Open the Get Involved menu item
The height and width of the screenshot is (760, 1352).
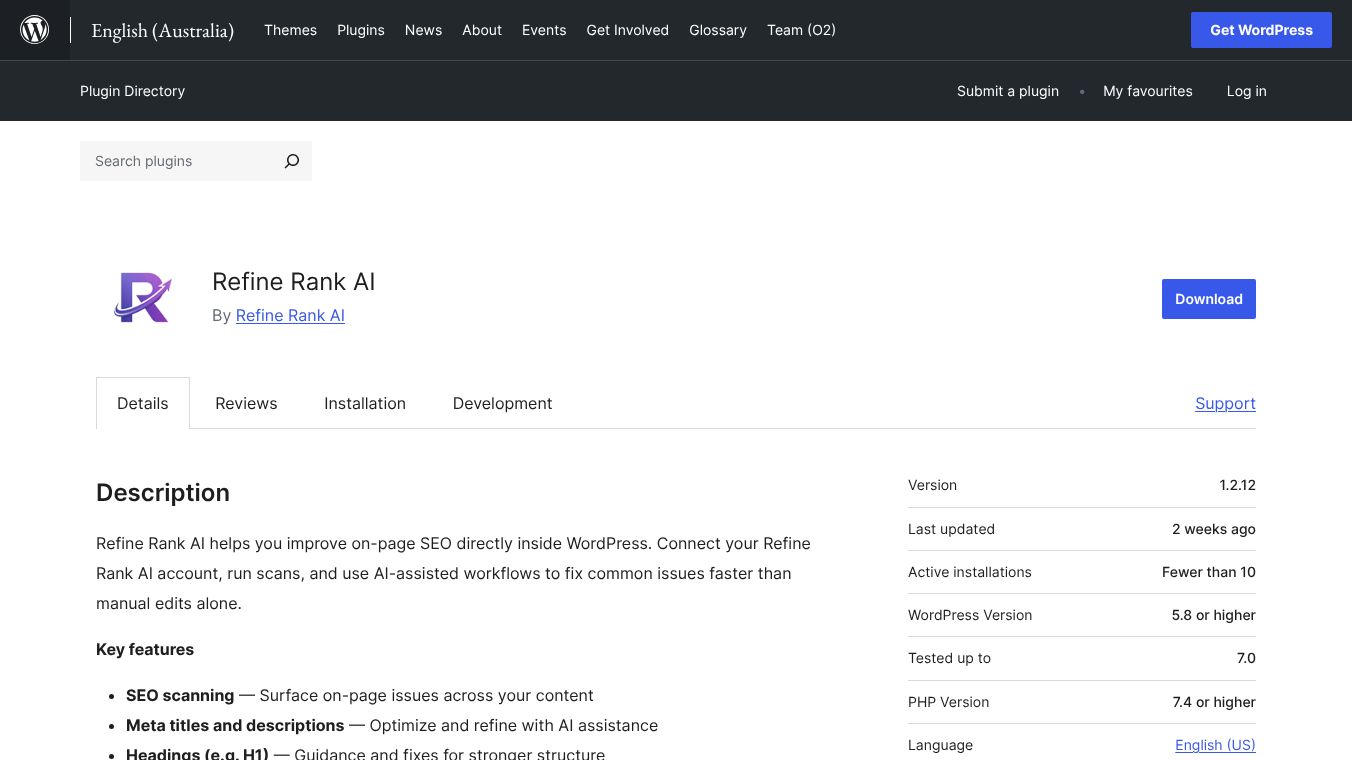(x=628, y=30)
